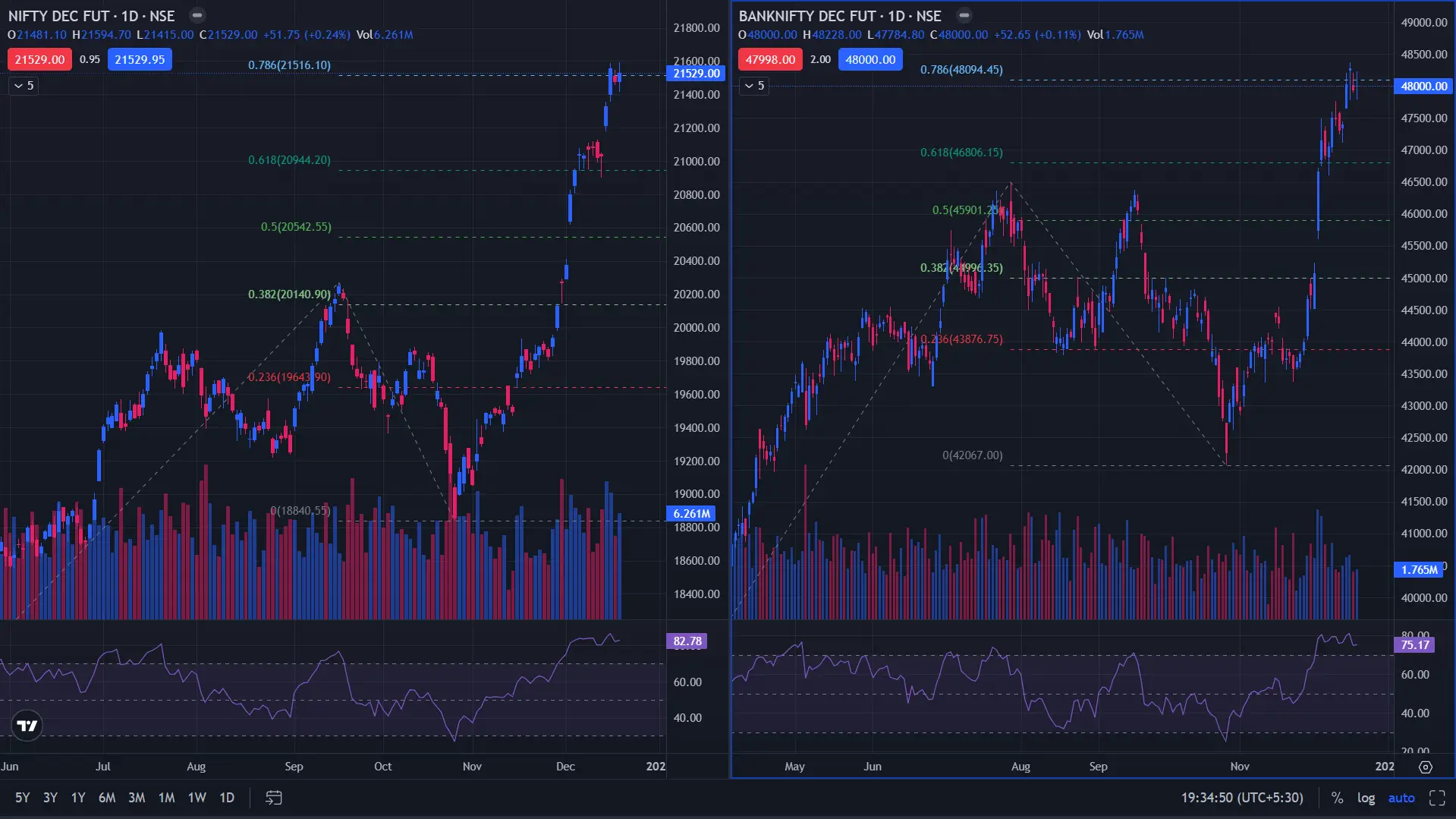This screenshot has width=1456, height=819.
Task: Select BANKNIFTY Fib level 0.618(46806.15)
Action: 961,153
